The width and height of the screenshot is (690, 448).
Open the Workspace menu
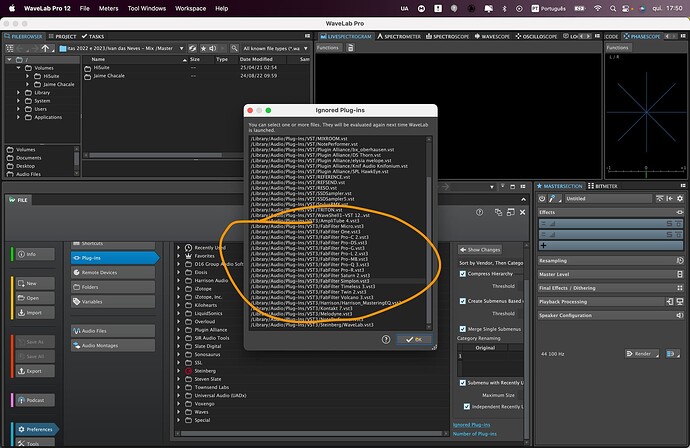[190, 8]
